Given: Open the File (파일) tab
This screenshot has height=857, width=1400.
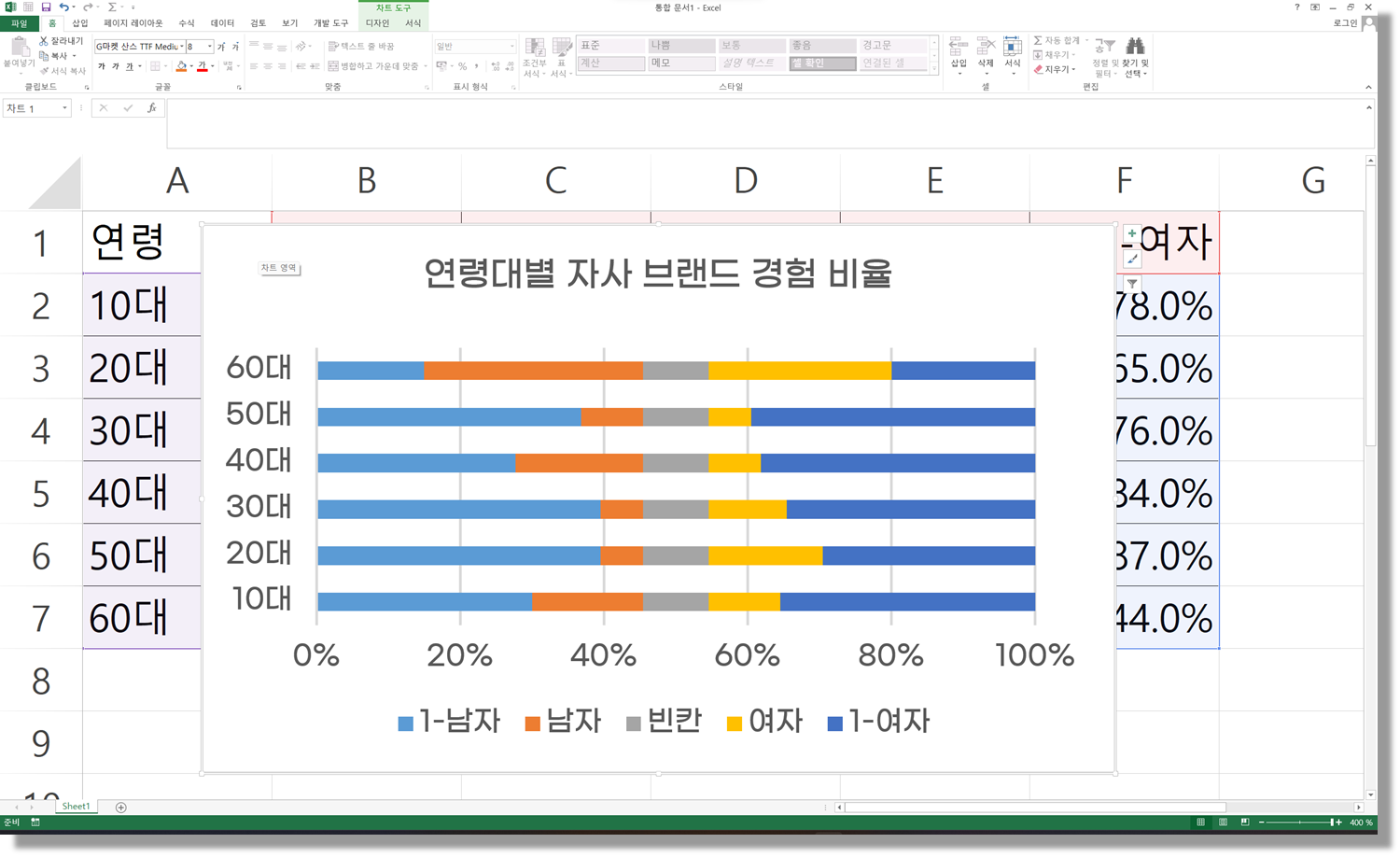Looking at the screenshot, I should (20, 23).
